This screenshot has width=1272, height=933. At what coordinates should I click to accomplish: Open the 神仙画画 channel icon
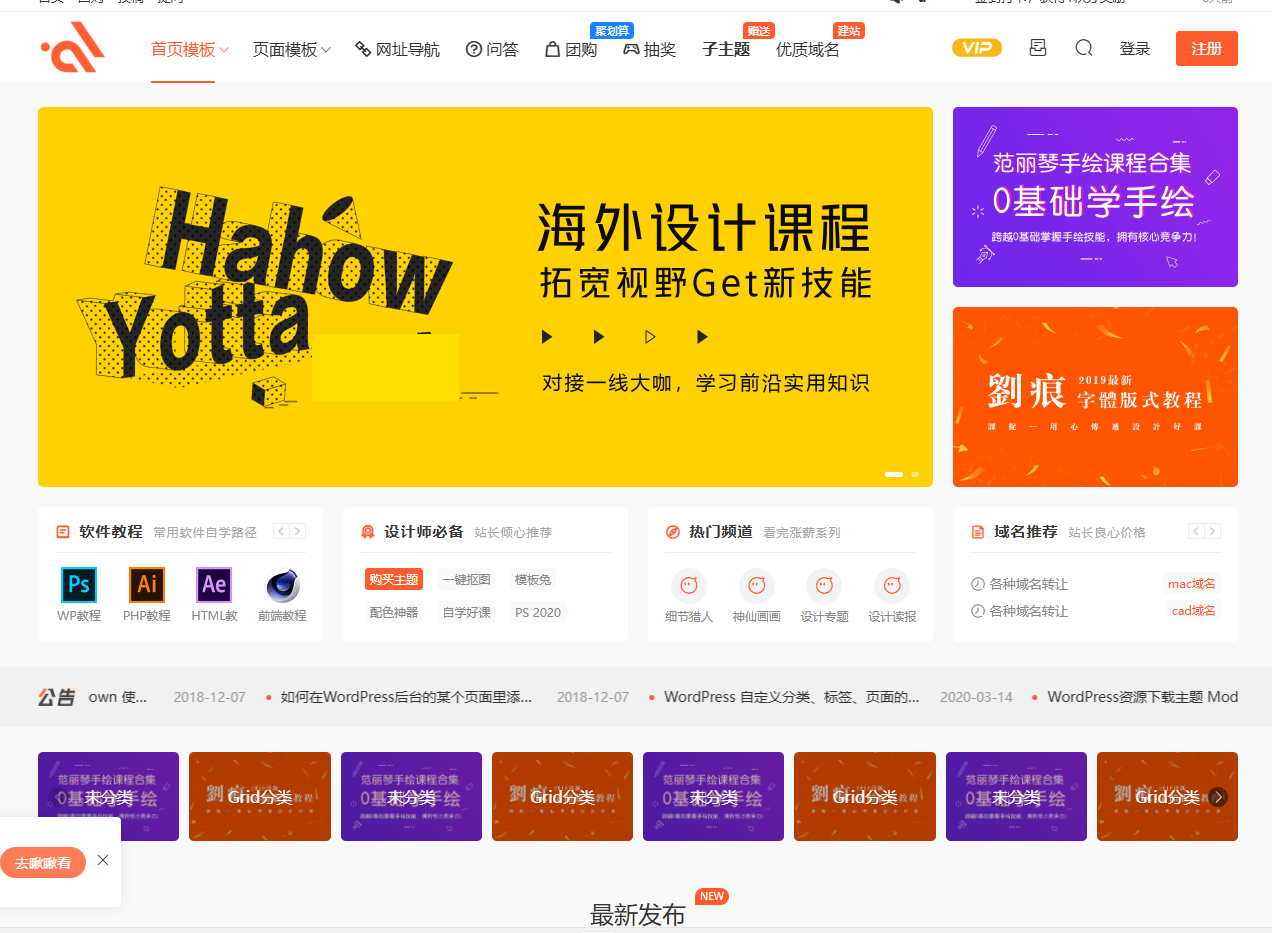pos(757,586)
